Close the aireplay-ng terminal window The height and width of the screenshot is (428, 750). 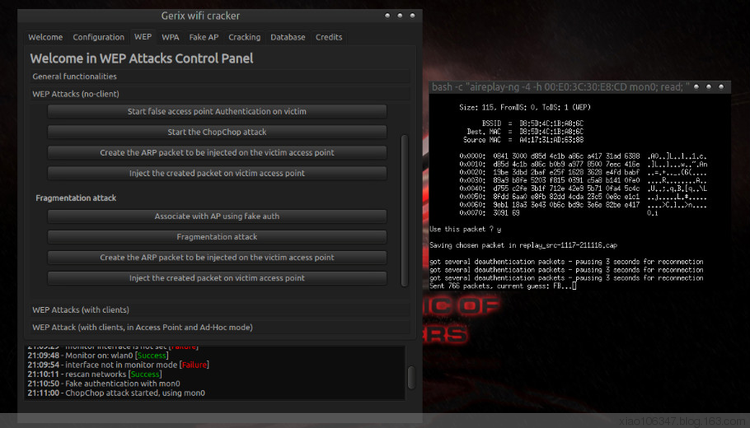721,87
